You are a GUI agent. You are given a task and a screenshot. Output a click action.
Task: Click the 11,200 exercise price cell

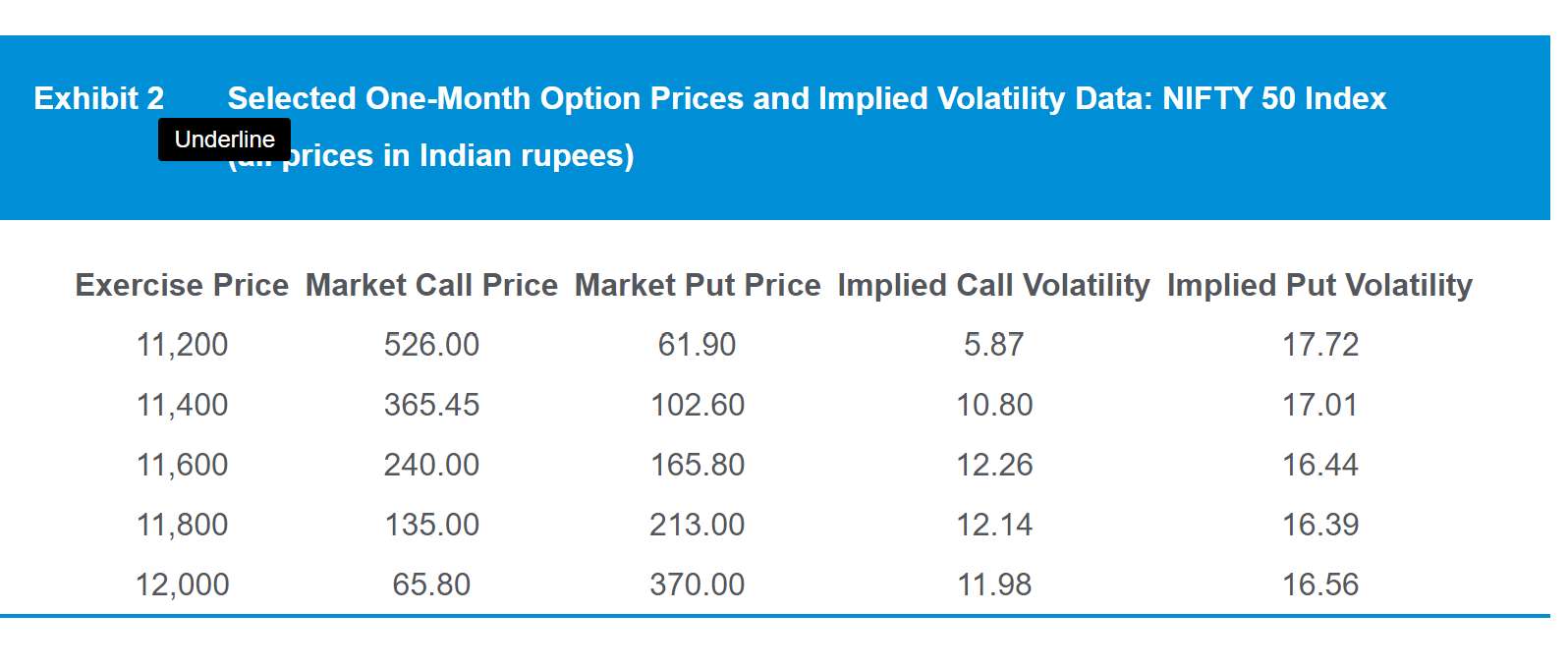pyautogui.click(x=182, y=345)
